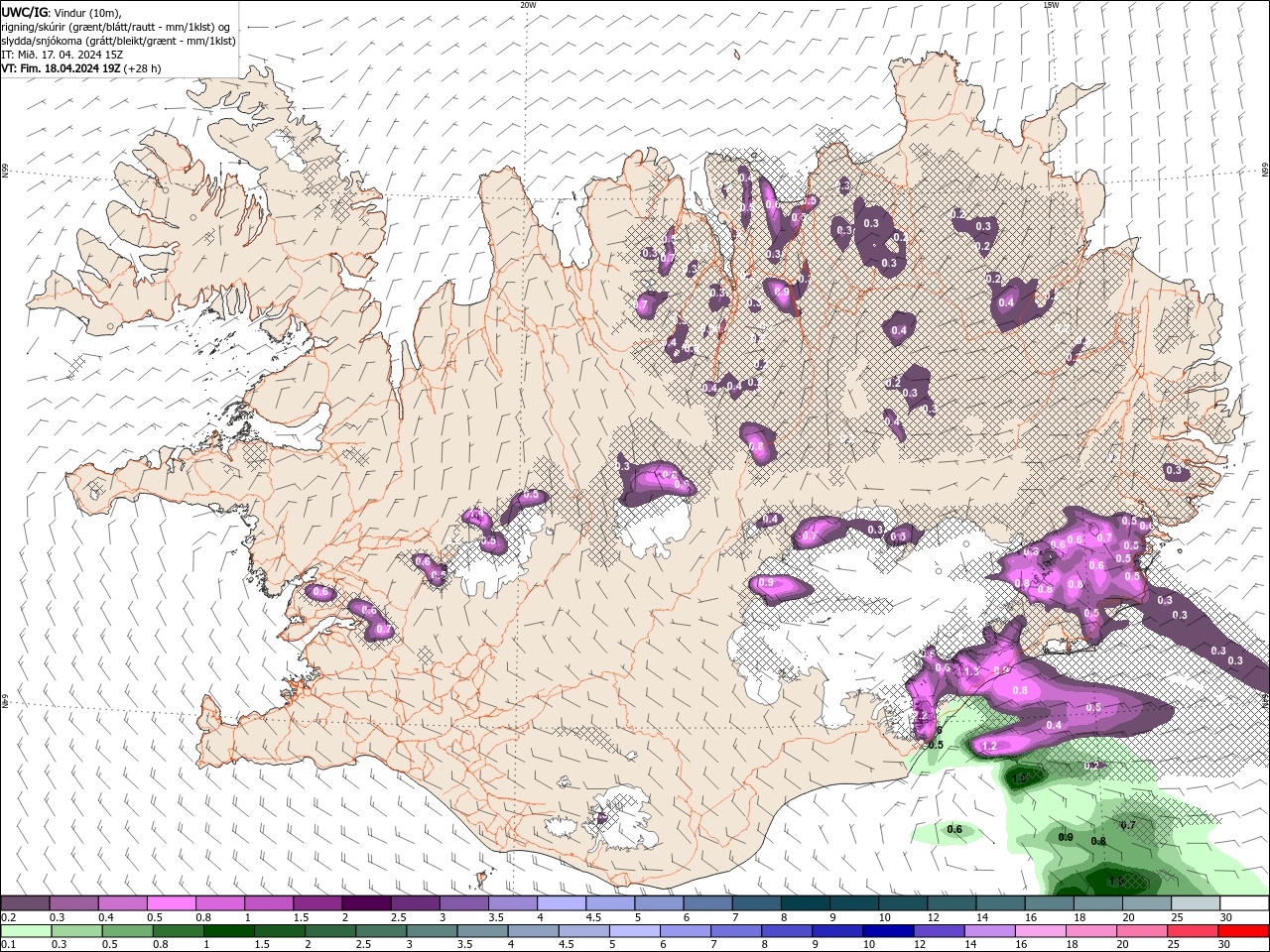
Task: Select top legend swatch between 3 and 3.5
Action: tap(463, 903)
